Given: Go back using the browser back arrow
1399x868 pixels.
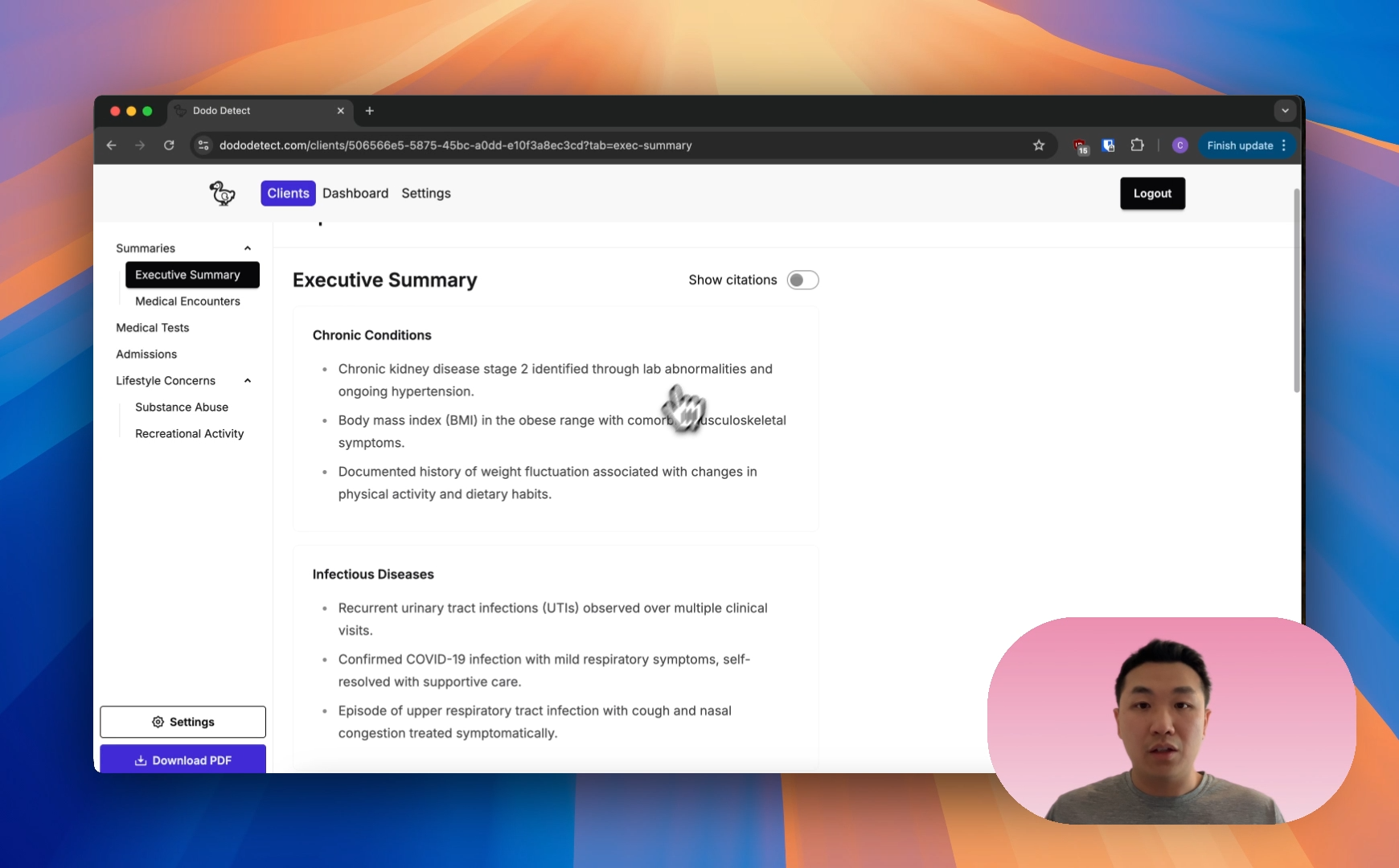Looking at the screenshot, I should pos(112,145).
